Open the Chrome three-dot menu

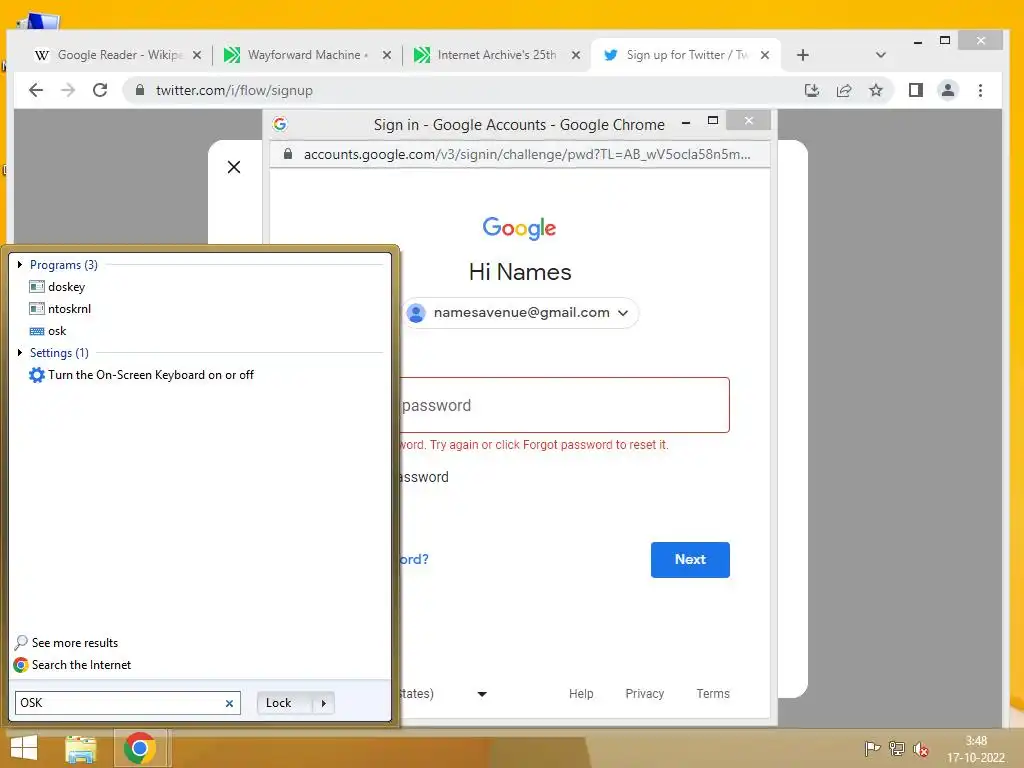980,90
